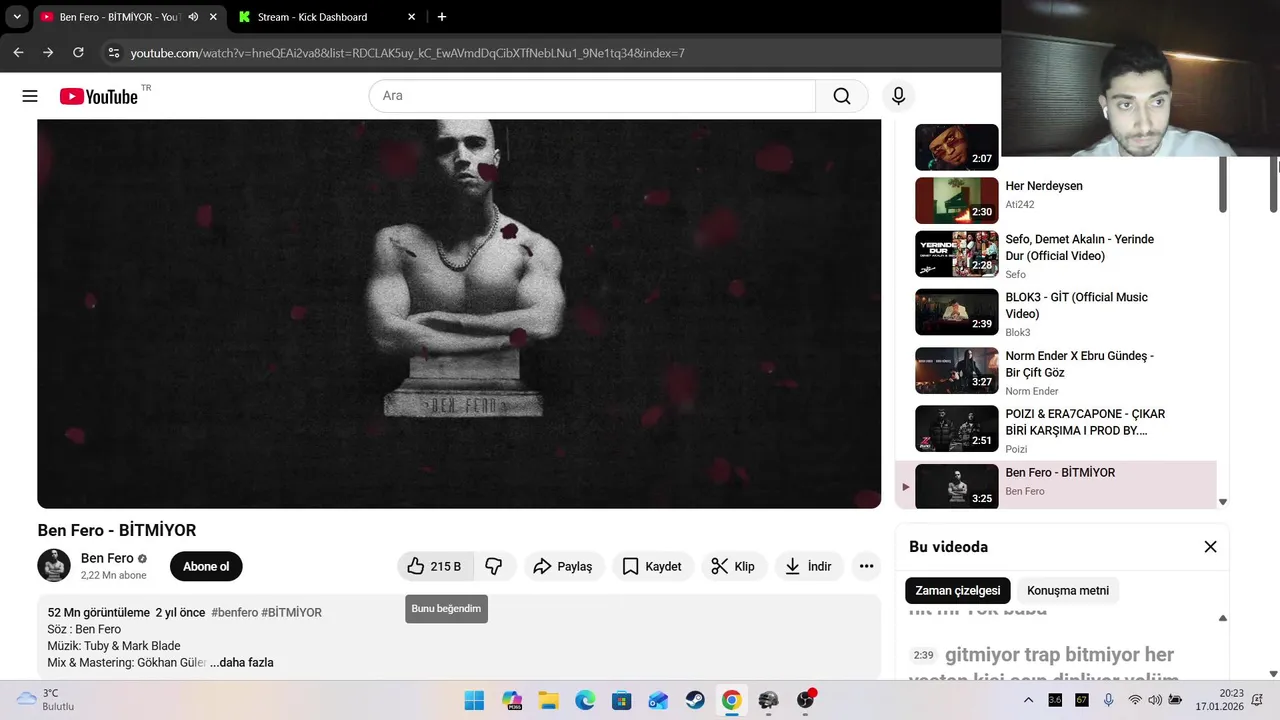This screenshot has width=1280, height=720.
Task: Open the Windows Start menu
Action: click(474, 700)
